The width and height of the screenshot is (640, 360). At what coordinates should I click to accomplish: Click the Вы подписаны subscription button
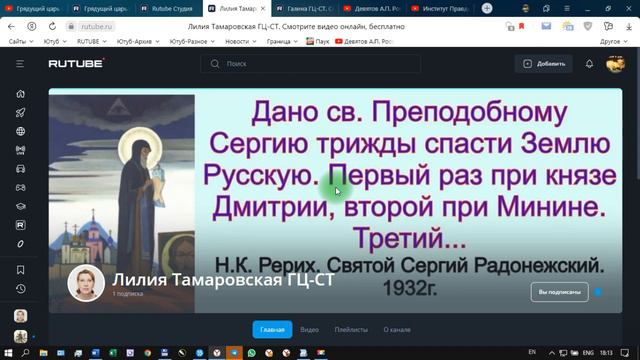(x=560, y=292)
